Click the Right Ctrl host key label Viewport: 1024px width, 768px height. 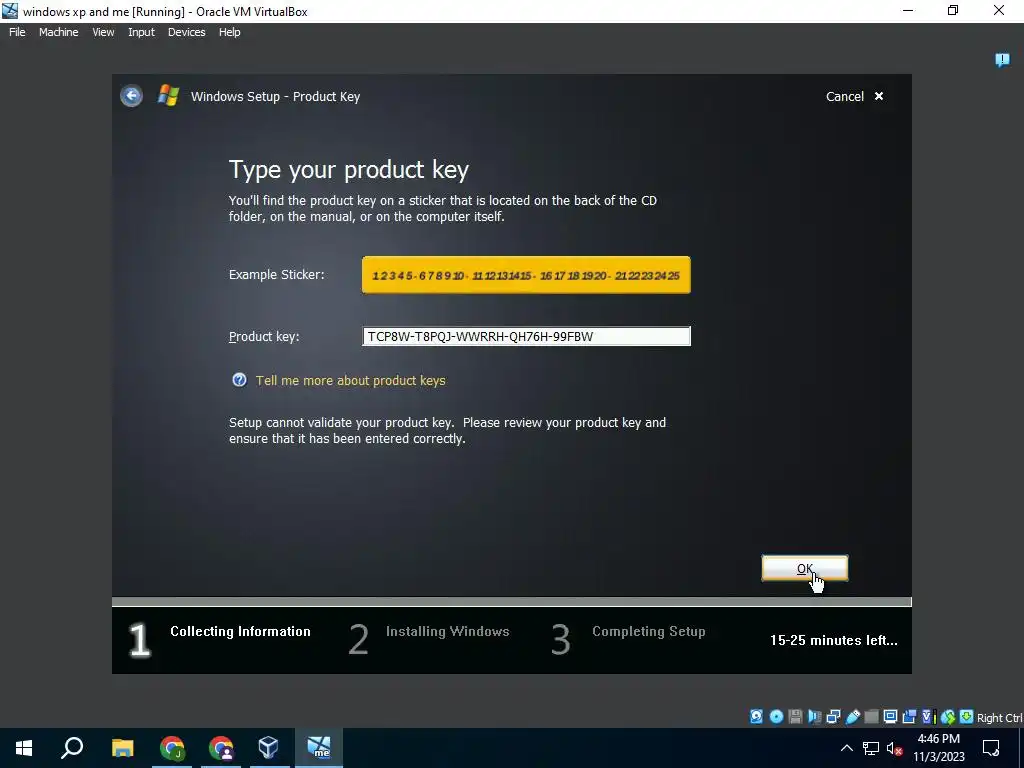point(1000,718)
